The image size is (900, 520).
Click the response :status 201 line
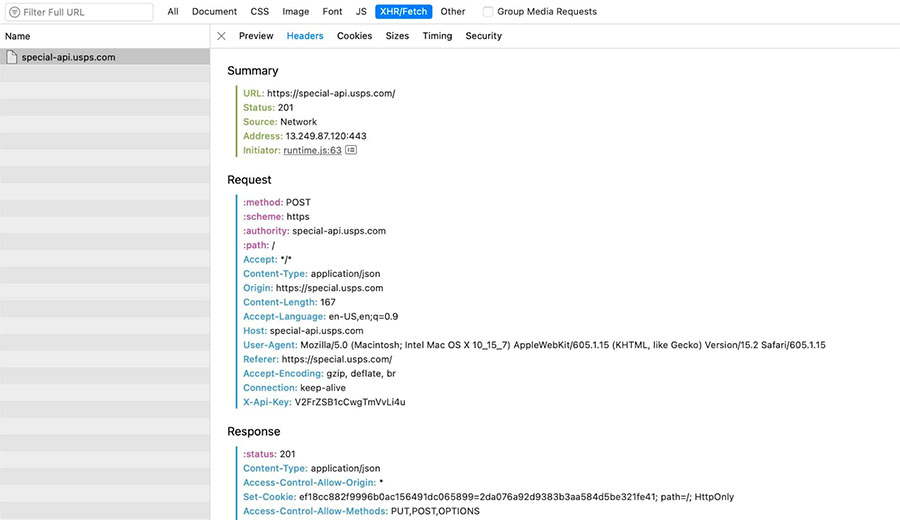click(x=269, y=454)
